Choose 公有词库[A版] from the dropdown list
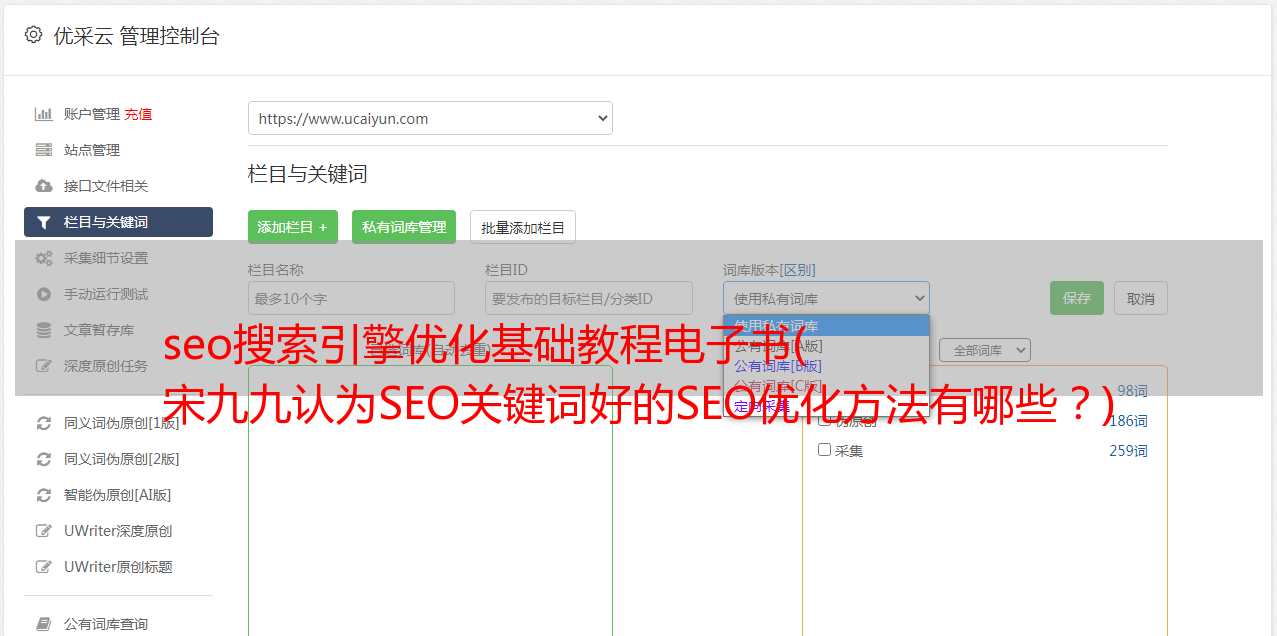The image size is (1277, 636). tap(826, 346)
